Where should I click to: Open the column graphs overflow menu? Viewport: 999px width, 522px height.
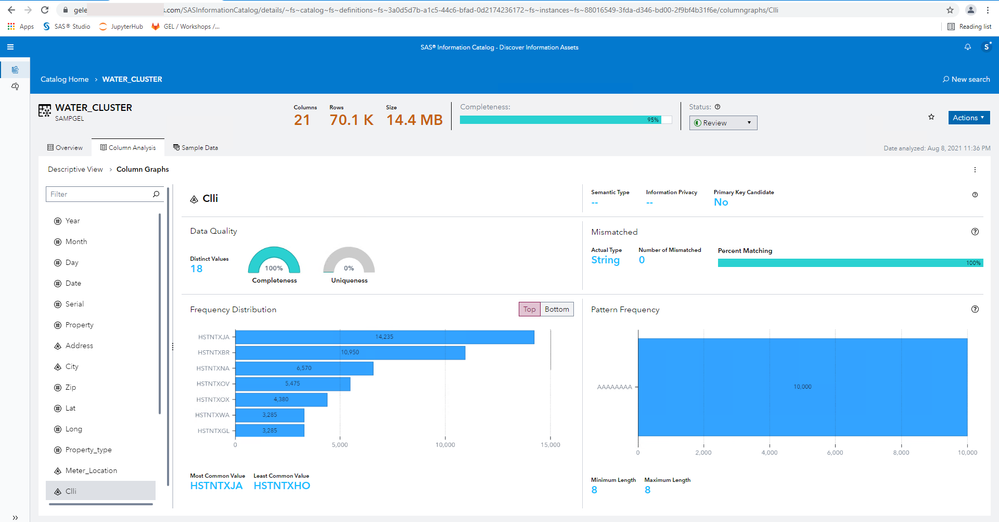pos(974,170)
